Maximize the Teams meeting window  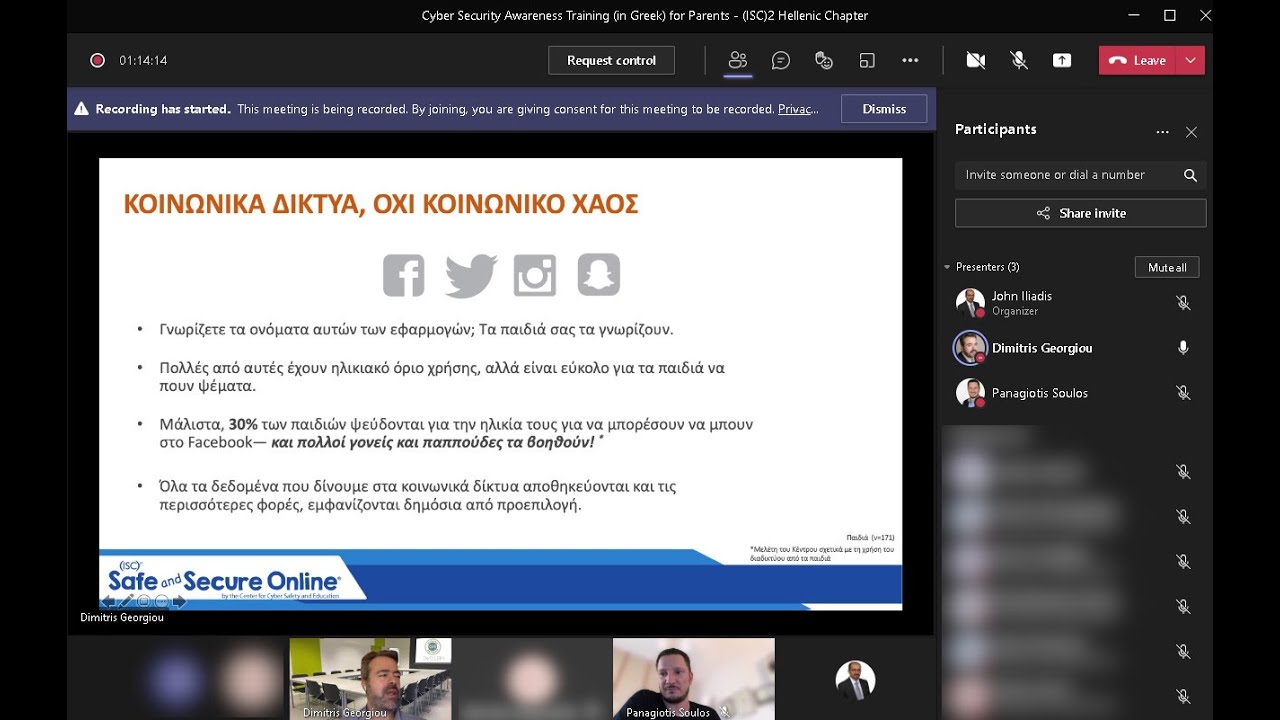point(1170,15)
